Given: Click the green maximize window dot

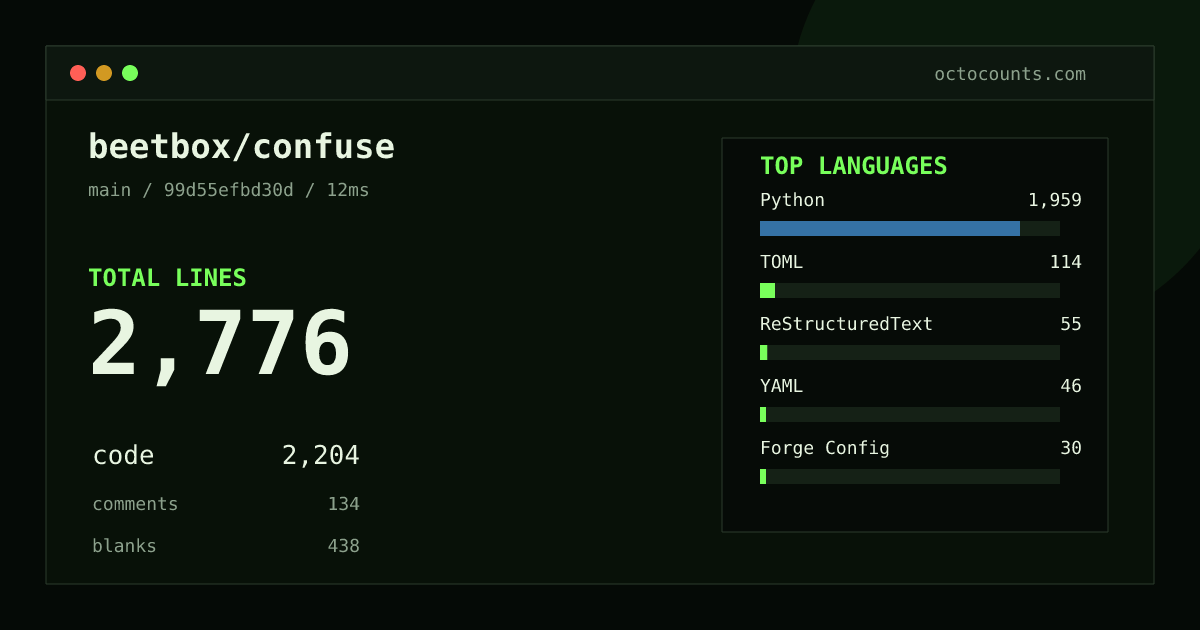Looking at the screenshot, I should (130, 73).
